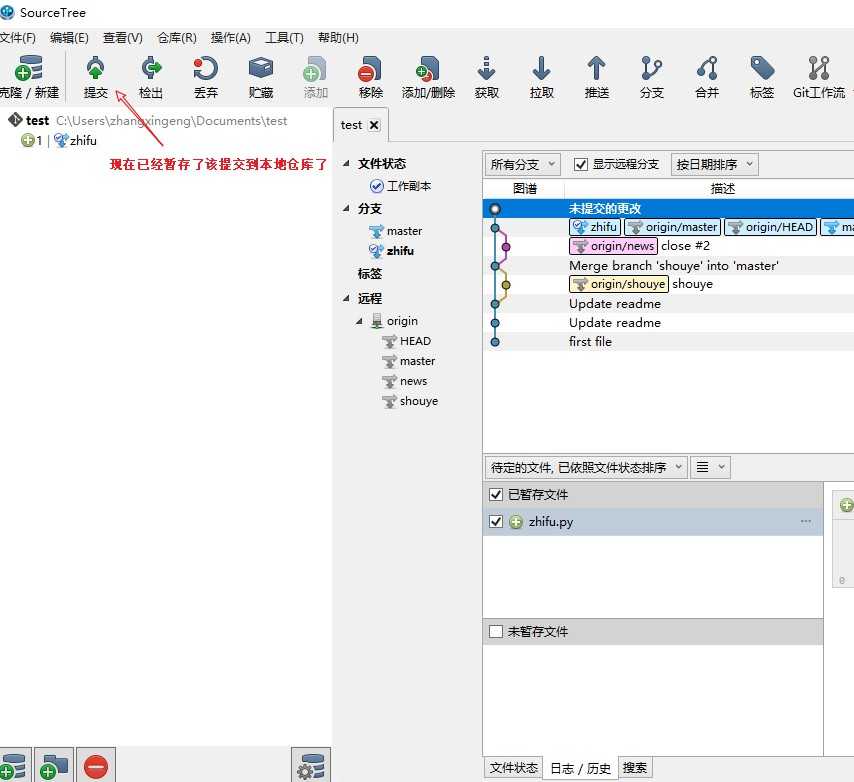Click the add folder icon in bookmarks bar
The image size is (854, 782).
click(x=53, y=766)
